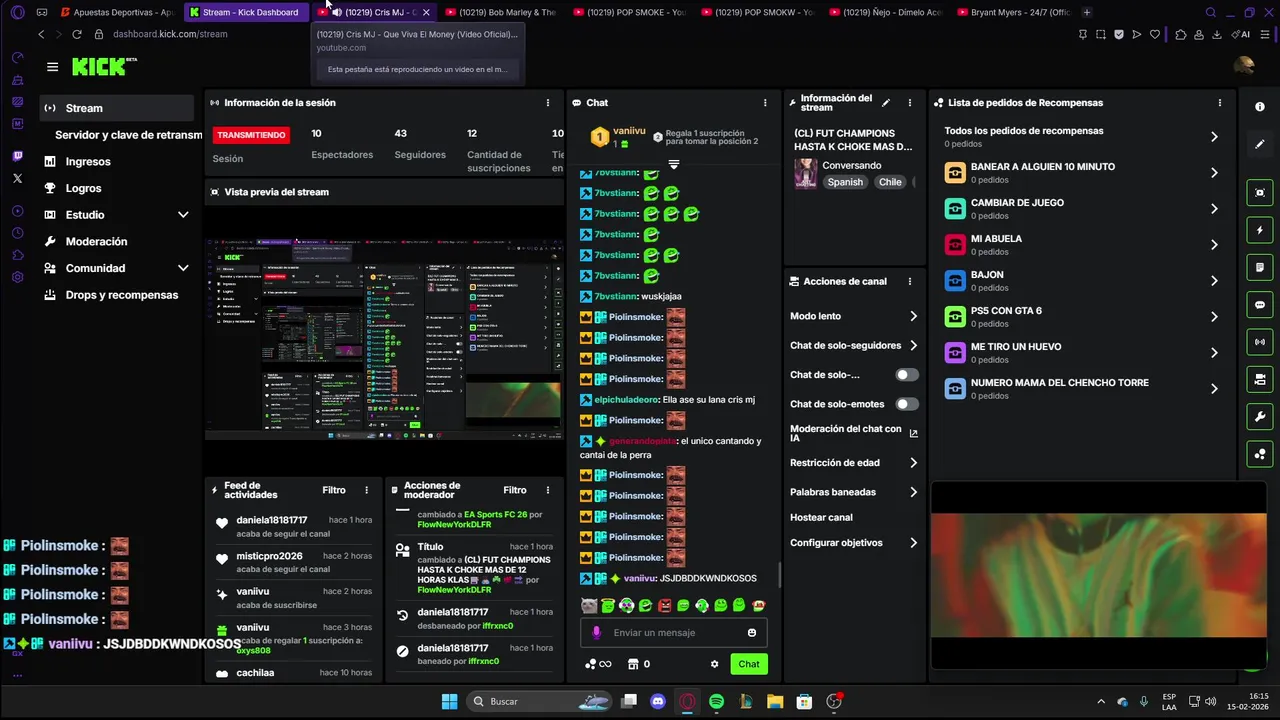Image resolution: width=1280 pixels, height=720 pixels.
Task: Expand Restricción de edad option
Action: (913, 463)
